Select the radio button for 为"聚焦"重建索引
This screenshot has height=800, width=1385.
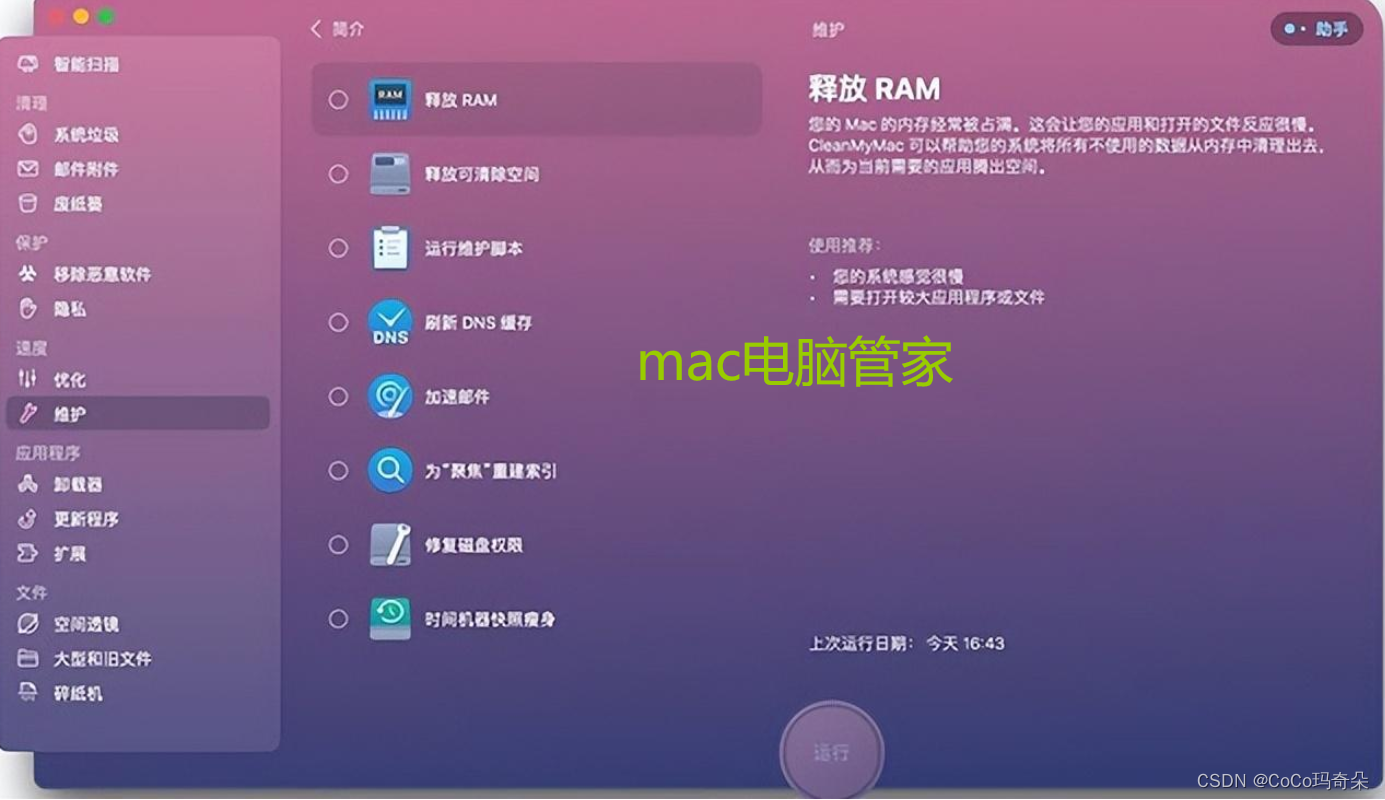[338, 470]
